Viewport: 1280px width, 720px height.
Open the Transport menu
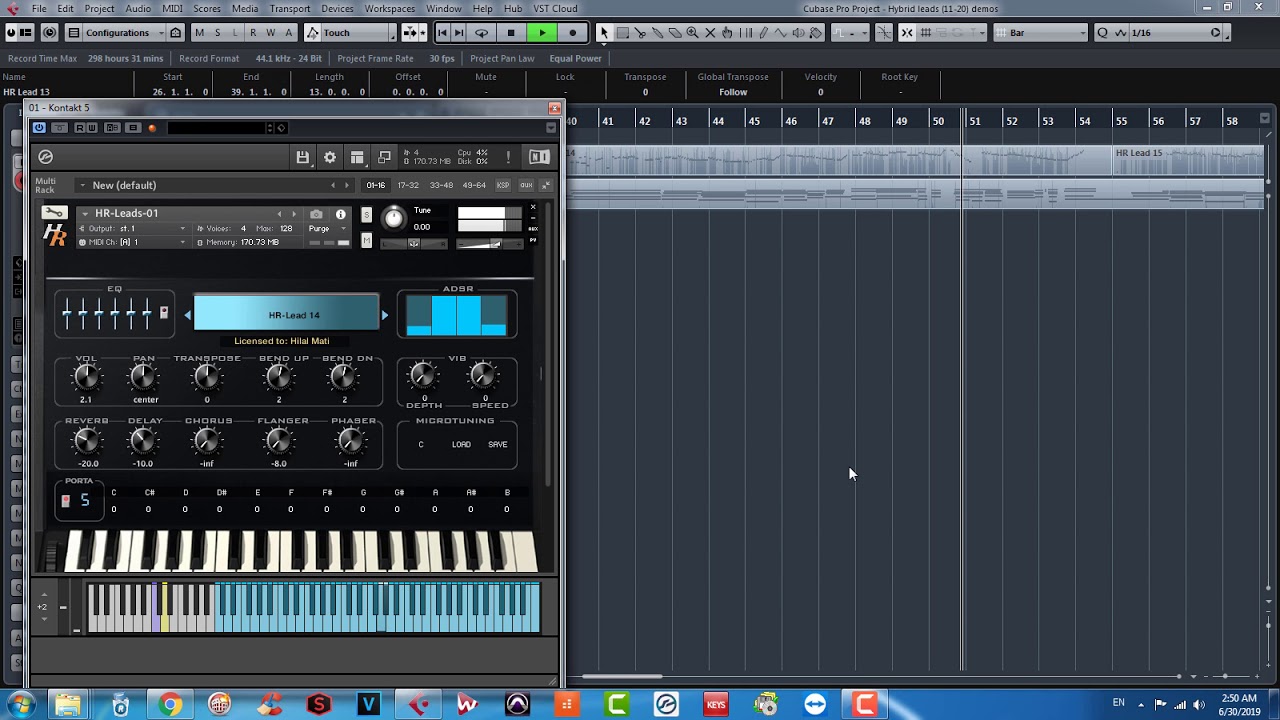pyautogui.click(x=290, y=9)
